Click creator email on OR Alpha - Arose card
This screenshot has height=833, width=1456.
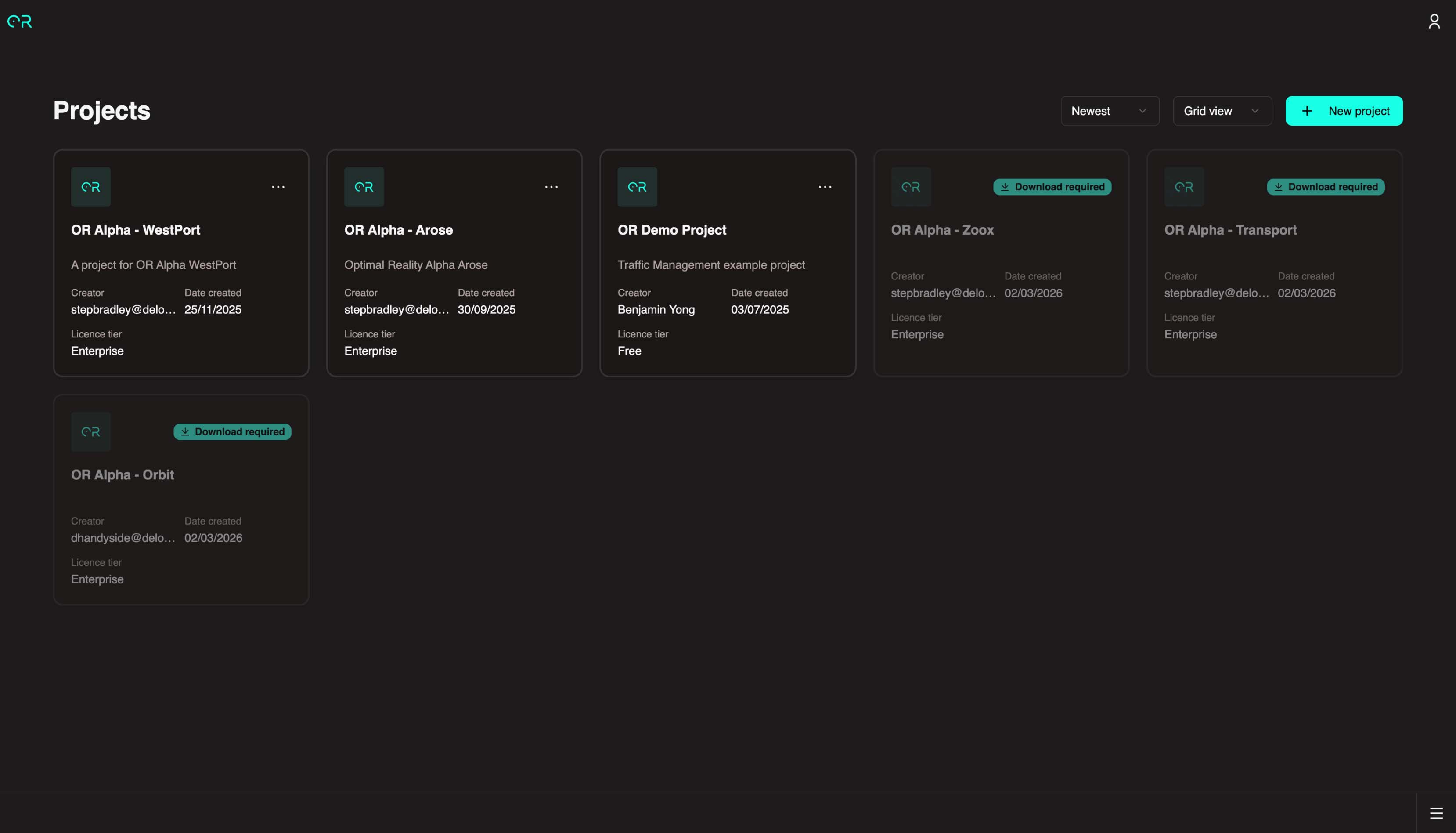tap(397, 309)
